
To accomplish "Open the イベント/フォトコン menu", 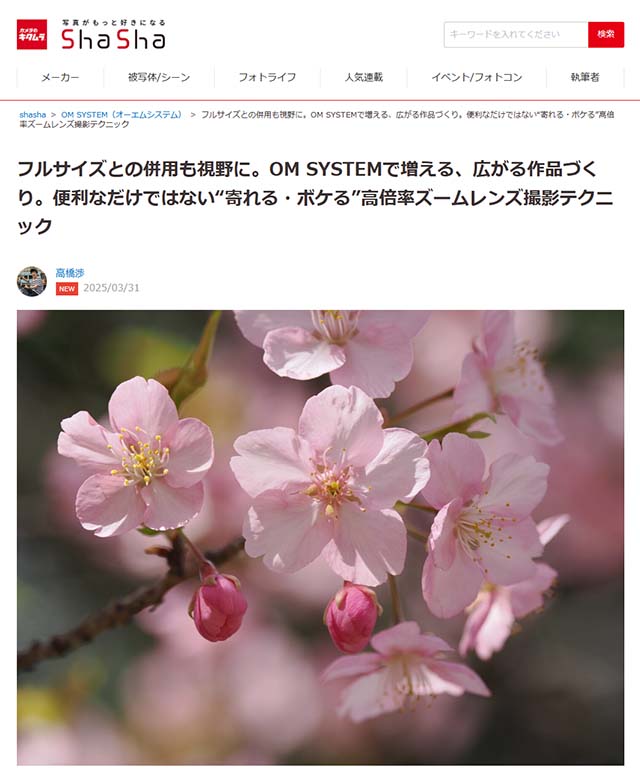I will pos(477,77).
